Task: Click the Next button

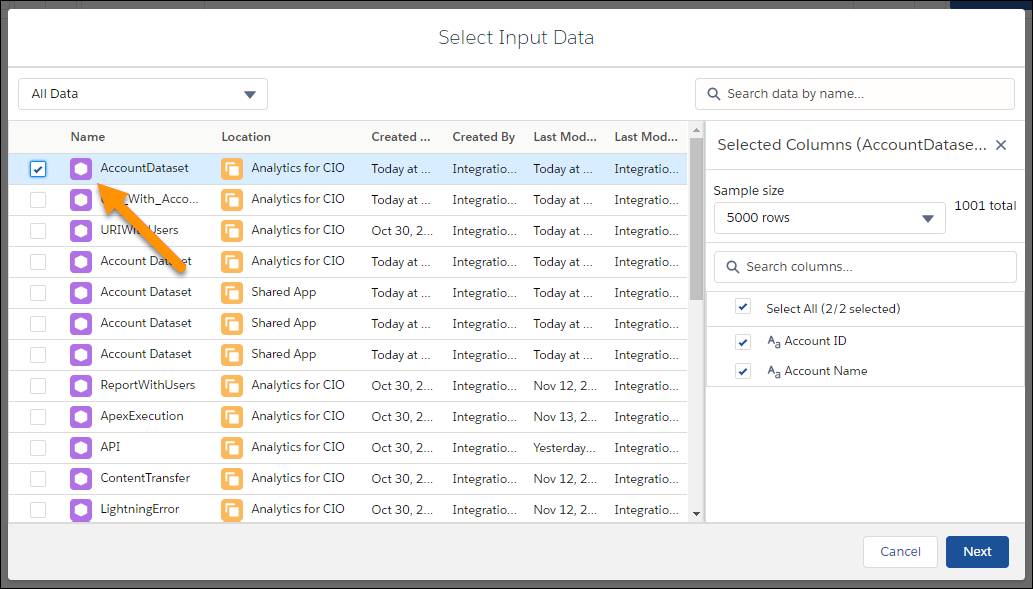Action: tap(977, 551)
